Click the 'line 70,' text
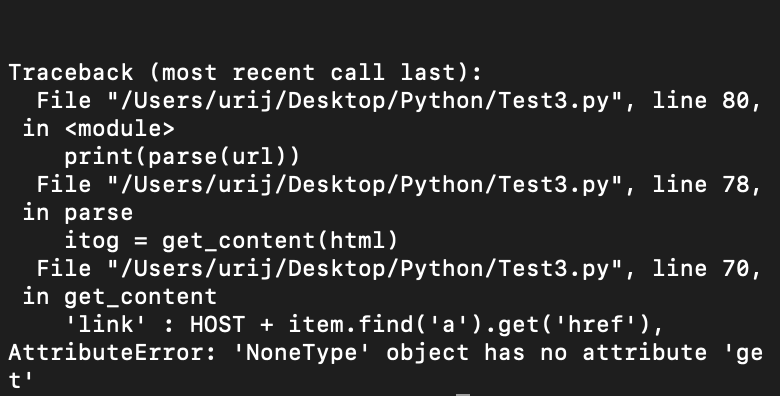 tap(707, 269)
